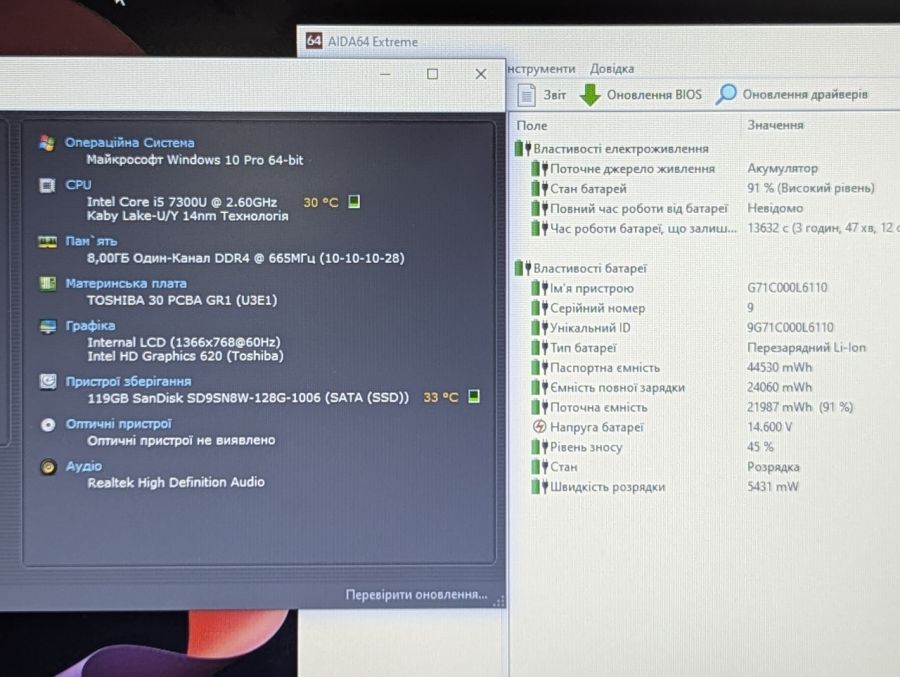The width and height of the screenshot is (900, 677).
Task: Click the motherboard icon
Action: (x=47, y=283)
